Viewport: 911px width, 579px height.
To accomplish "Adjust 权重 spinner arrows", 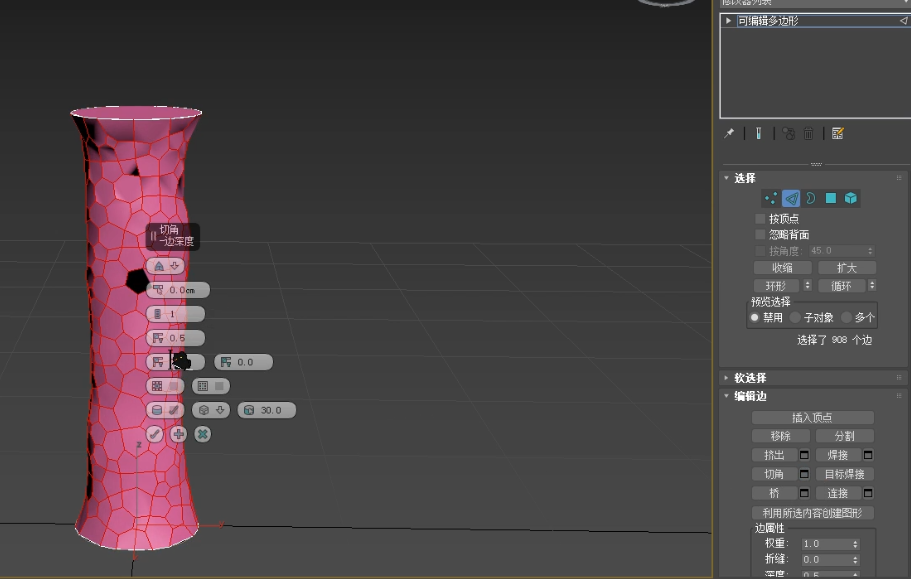I will click(855, 544).
